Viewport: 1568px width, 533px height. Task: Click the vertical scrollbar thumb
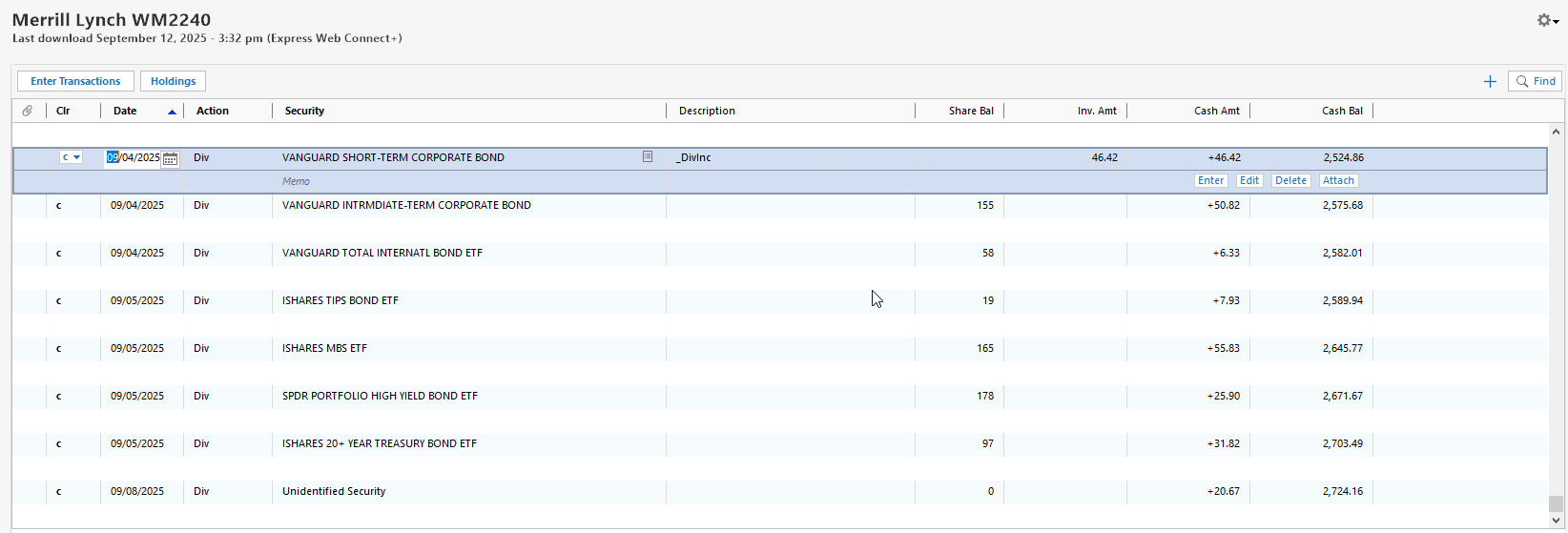coord(1556,503)
